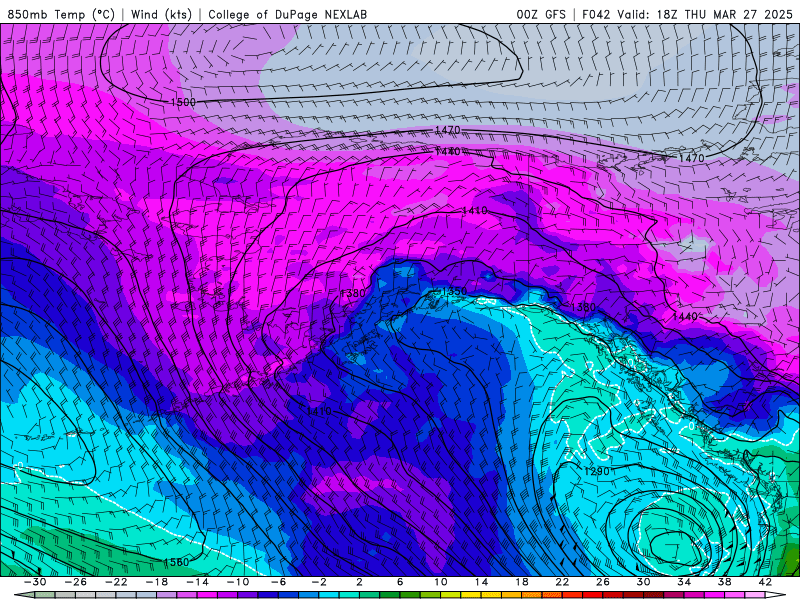Click the positive 26 scale label
The image size is (800, 600).
click(602, 582)
